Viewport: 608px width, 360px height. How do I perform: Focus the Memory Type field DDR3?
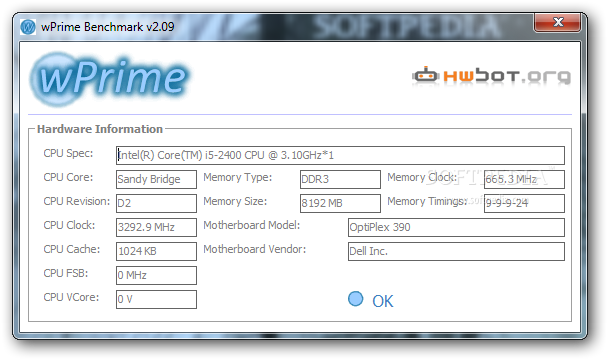[340, 179]
